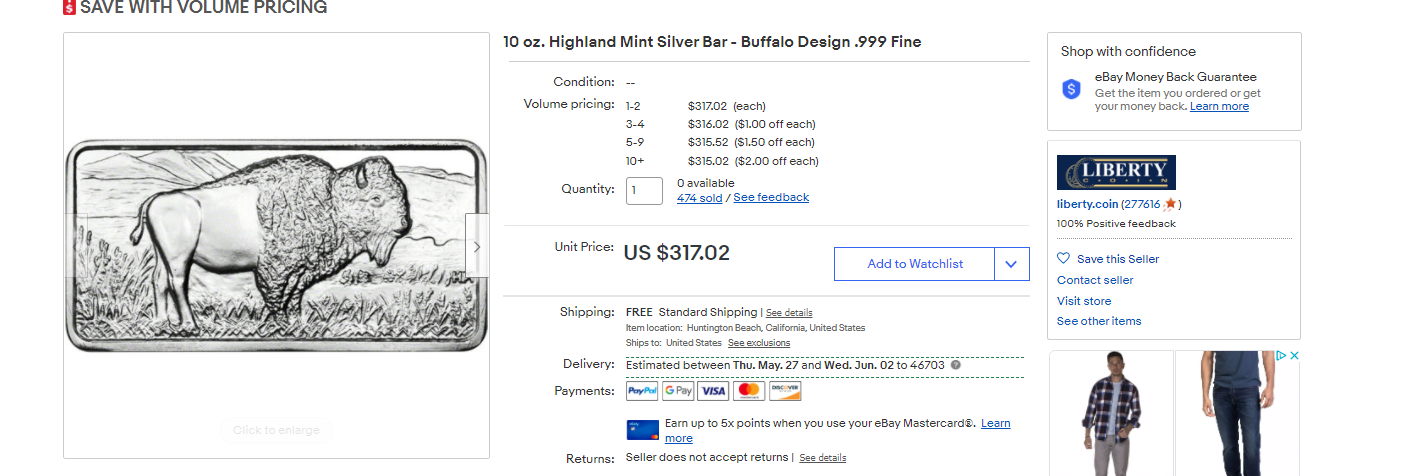Open the See feedback link
Viewport: 1411px width, 476px height.
tap(771, 198)
